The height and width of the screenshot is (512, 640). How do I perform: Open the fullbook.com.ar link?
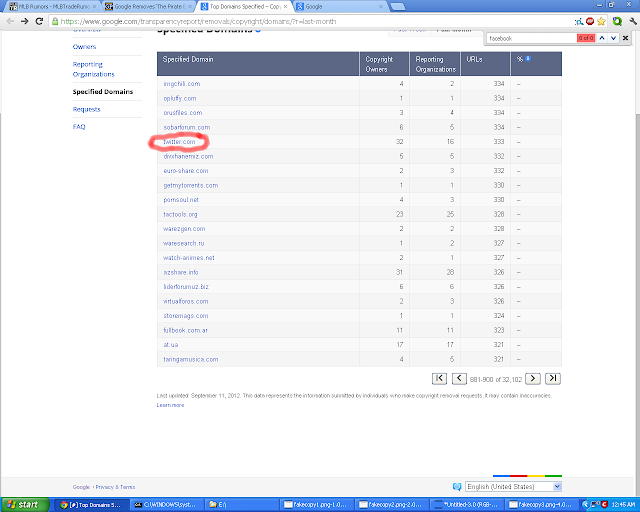pyautogui.click(x=185, y=330)
